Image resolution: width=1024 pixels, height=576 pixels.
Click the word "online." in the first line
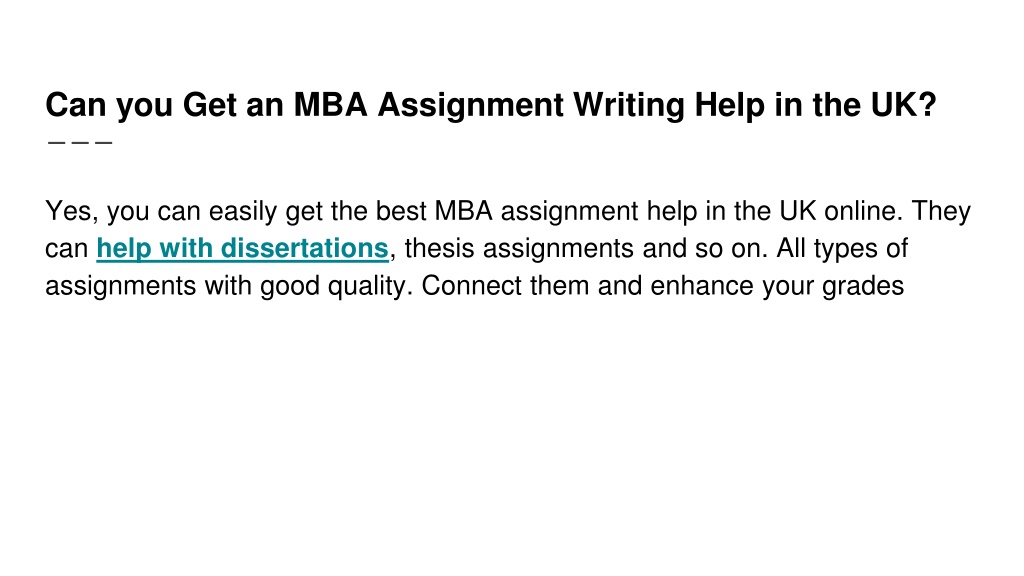coord(863,211)
